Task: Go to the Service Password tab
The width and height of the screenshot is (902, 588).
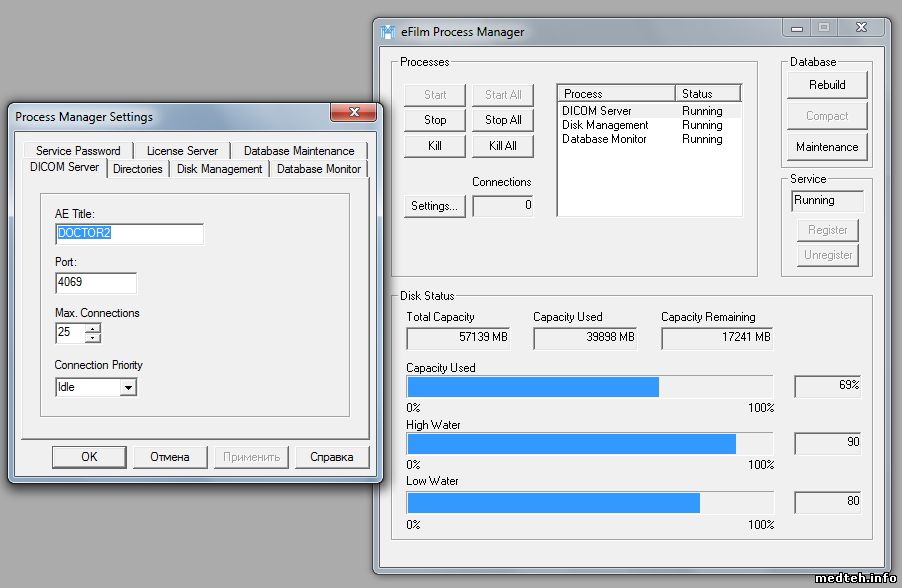Action: coord(78,151)
